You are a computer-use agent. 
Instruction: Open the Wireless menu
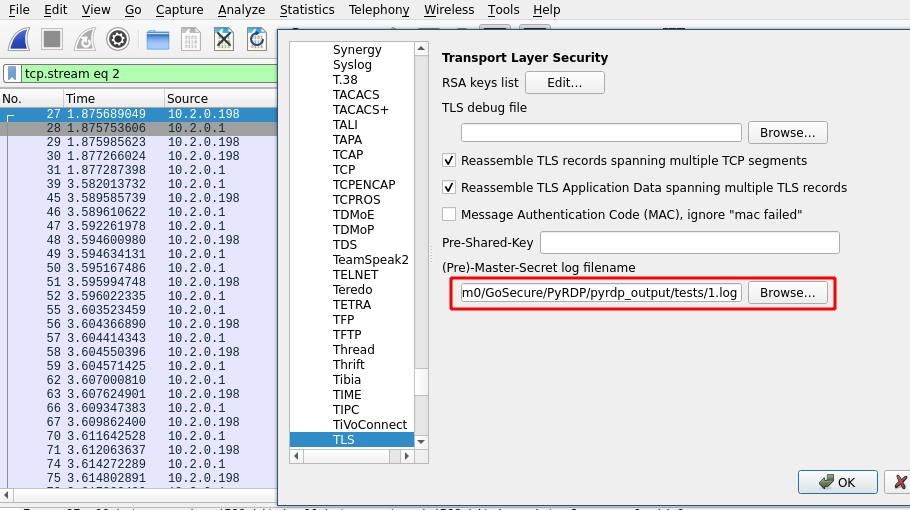[449, 10]
